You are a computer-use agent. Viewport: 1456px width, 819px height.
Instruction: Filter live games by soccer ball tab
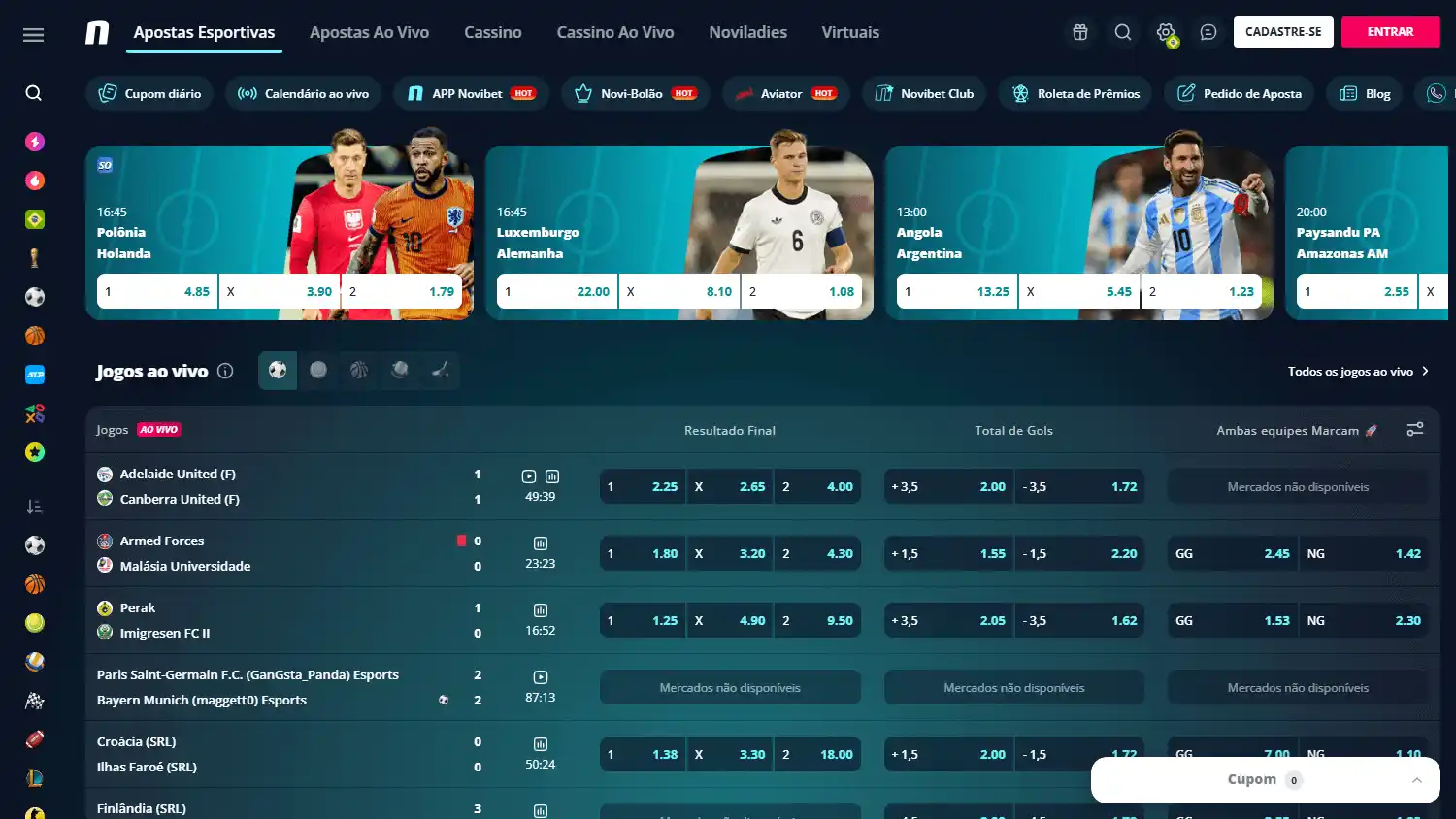(278, 371)
